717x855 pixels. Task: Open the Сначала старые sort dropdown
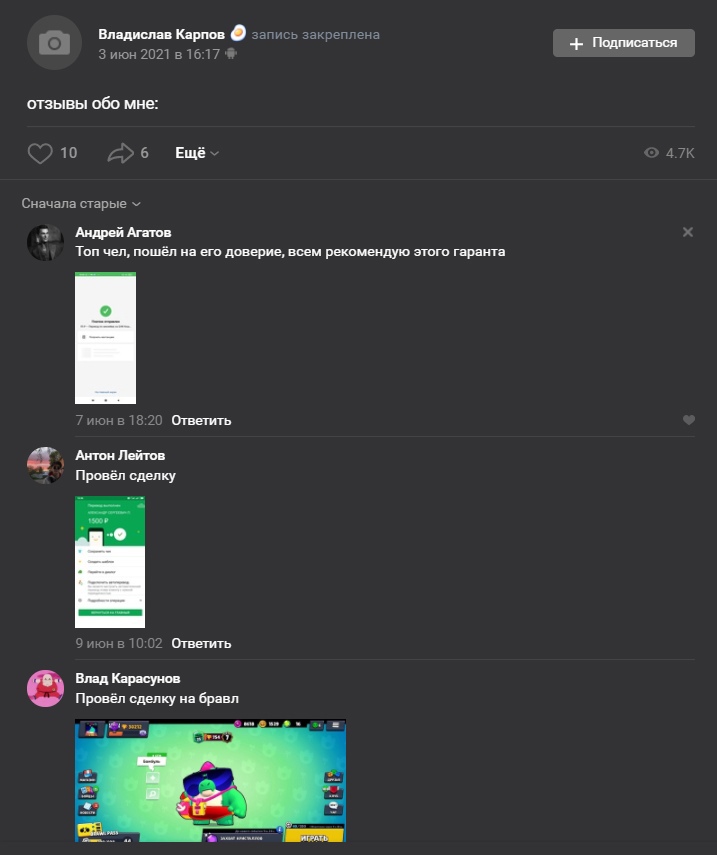point(81,203)
